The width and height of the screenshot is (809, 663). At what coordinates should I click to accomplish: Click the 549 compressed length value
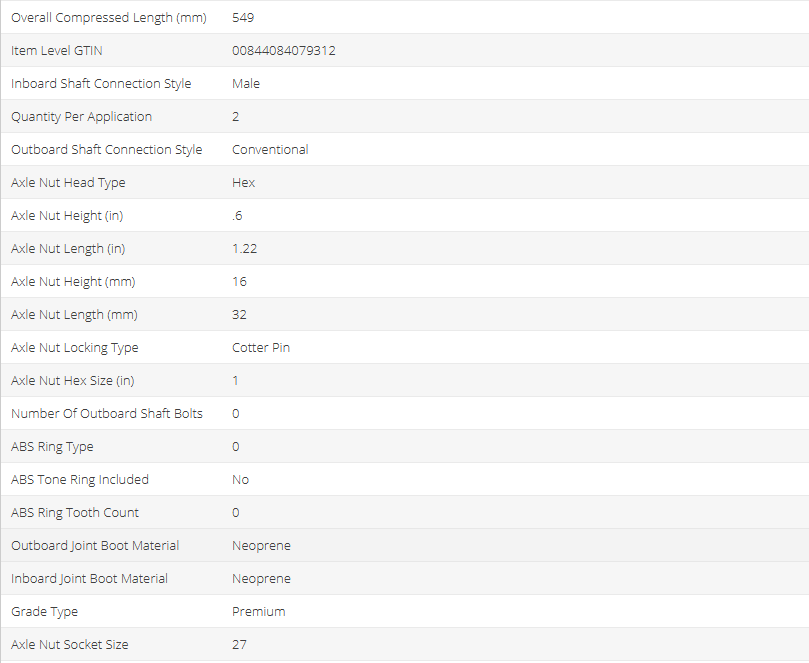click(243, 18)
